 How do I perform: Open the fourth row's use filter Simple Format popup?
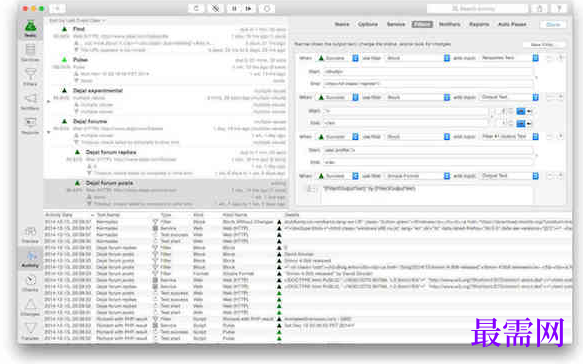(x=418, y=175)
